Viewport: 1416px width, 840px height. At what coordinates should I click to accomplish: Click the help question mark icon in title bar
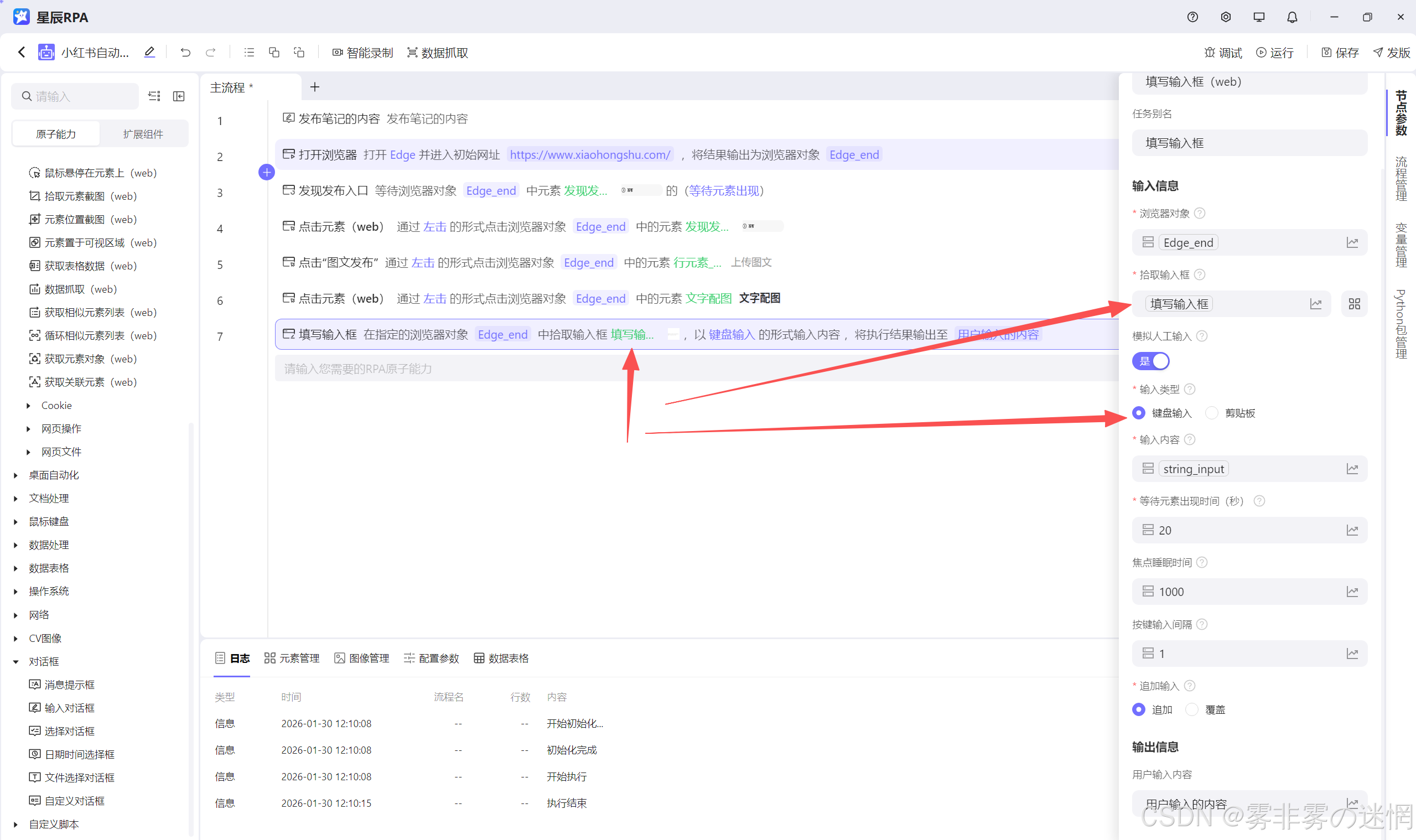click(1192, 18)
